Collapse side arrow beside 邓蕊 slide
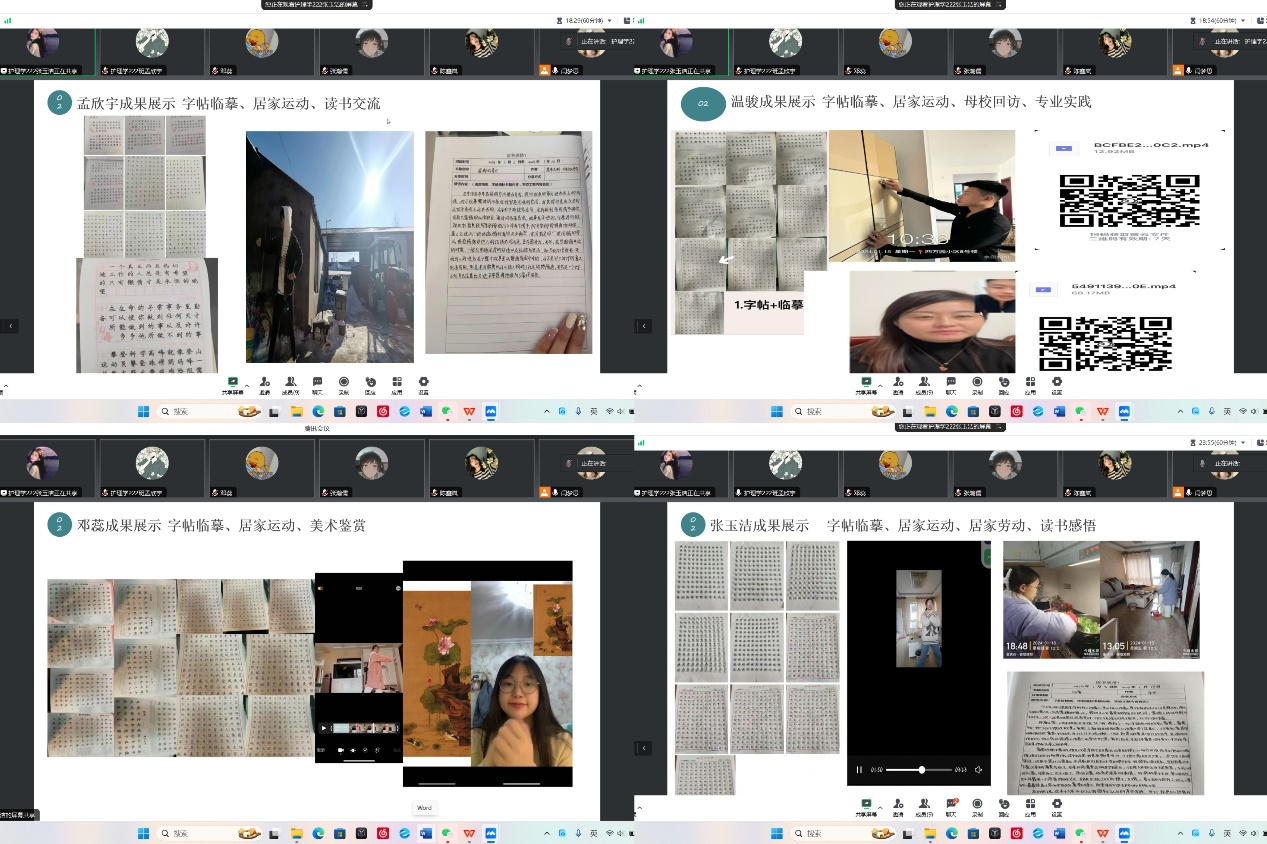1267x844 pixels. (10, 748)
